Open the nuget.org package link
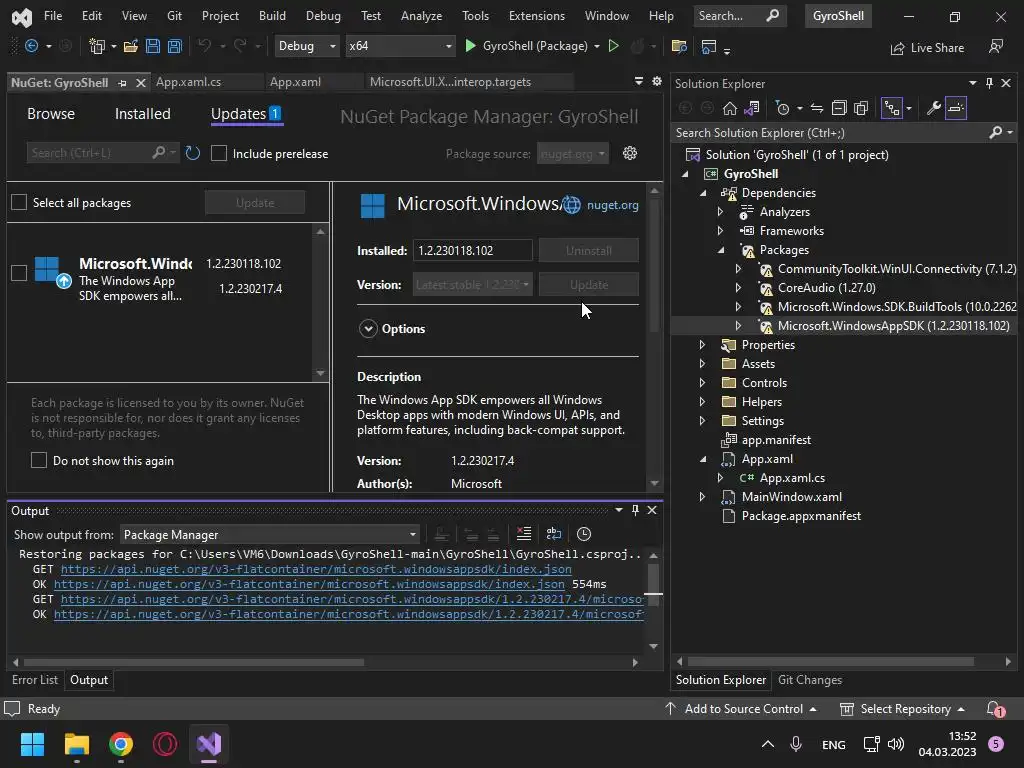The height and width of the screenshot is (768, 1024). pyautogui.click(x=613, y=204)
